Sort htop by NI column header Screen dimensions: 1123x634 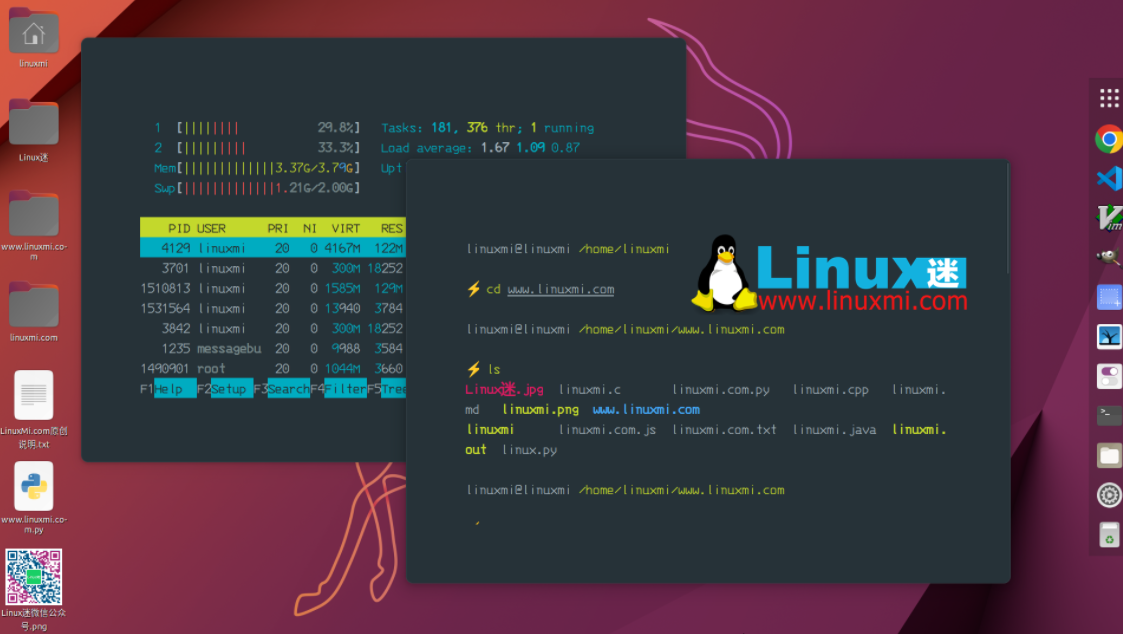309,229
